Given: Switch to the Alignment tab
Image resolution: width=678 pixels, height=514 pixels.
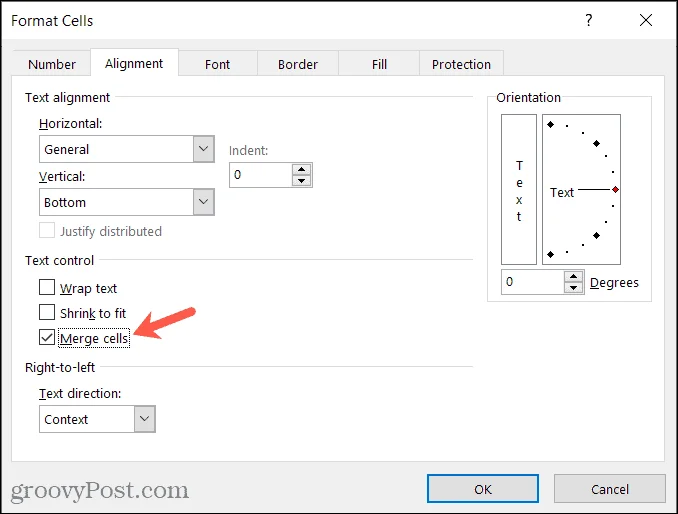Looking at the screenshot, I should 134,64.
